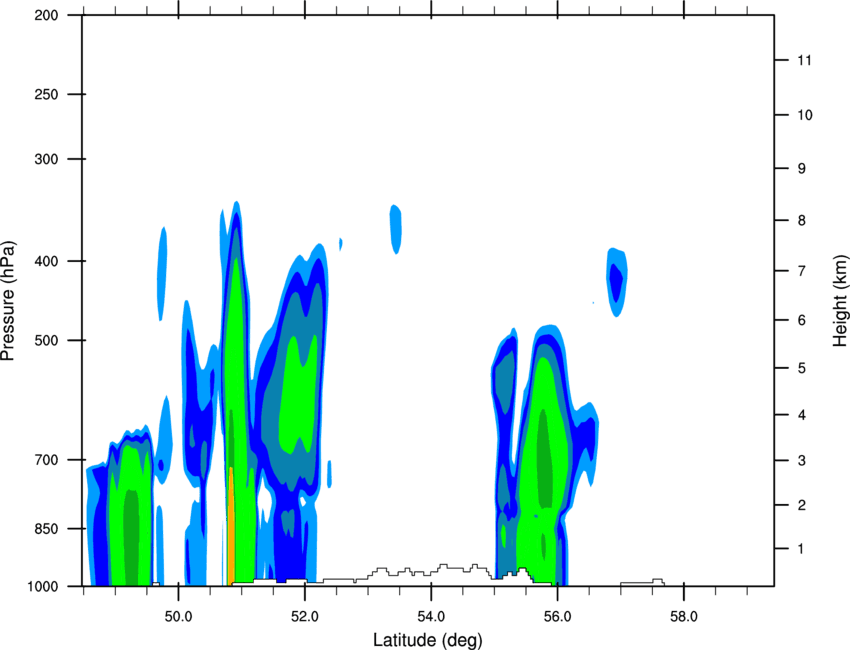Click the Pressure (hPa) axis title
850x650 pixels.
coord(8,301)
